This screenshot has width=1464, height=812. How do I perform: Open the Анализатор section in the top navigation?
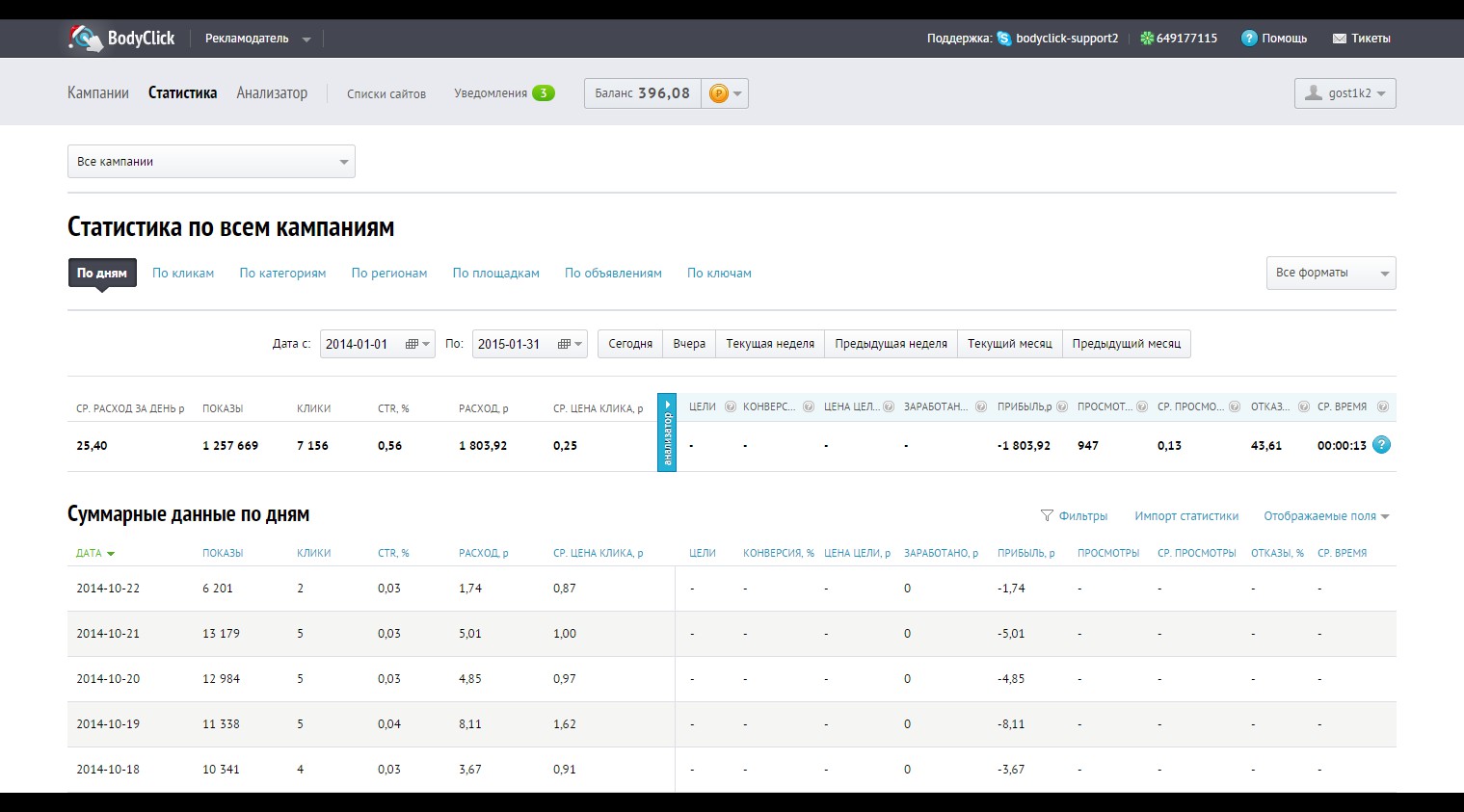tap(272, 93)
